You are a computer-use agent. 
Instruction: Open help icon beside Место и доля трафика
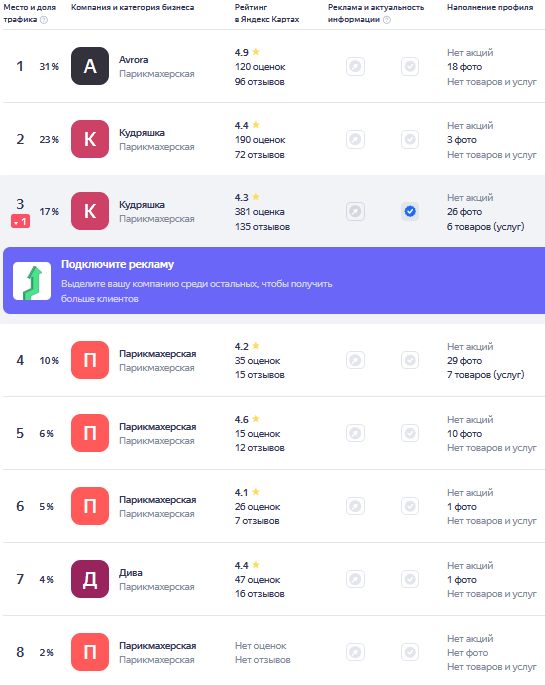(x=44, y=20)
